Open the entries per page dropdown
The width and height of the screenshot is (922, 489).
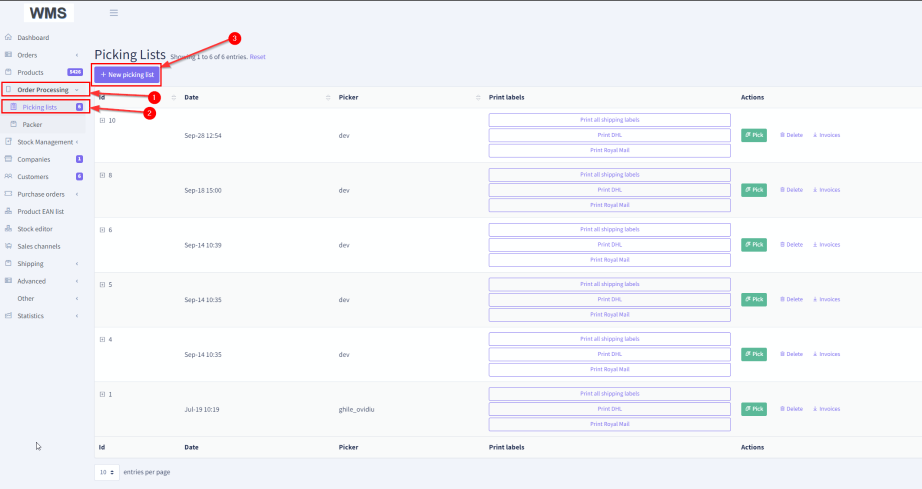pyautogui.click(x=107, y=471)
